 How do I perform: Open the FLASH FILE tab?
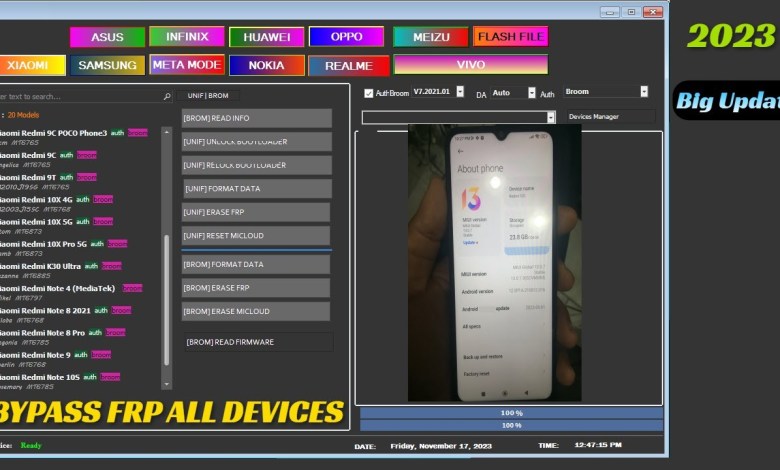[x=510, y=36]
